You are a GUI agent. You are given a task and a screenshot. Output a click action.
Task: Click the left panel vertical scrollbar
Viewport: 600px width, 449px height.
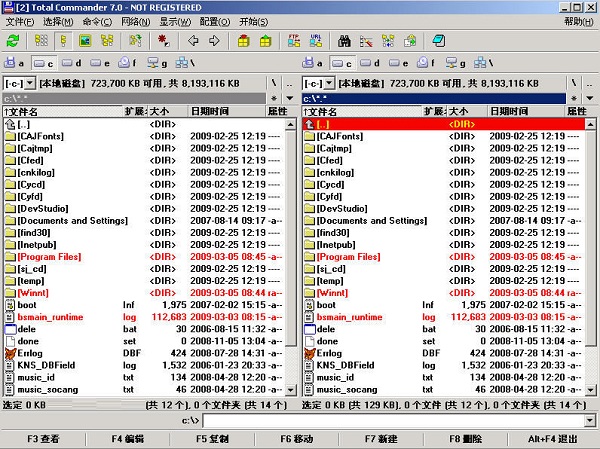292,250
